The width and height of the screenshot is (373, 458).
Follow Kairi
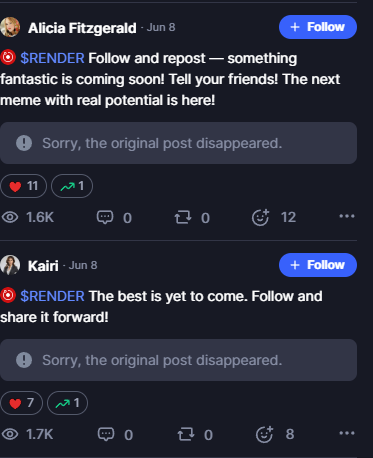pos(318,265)
